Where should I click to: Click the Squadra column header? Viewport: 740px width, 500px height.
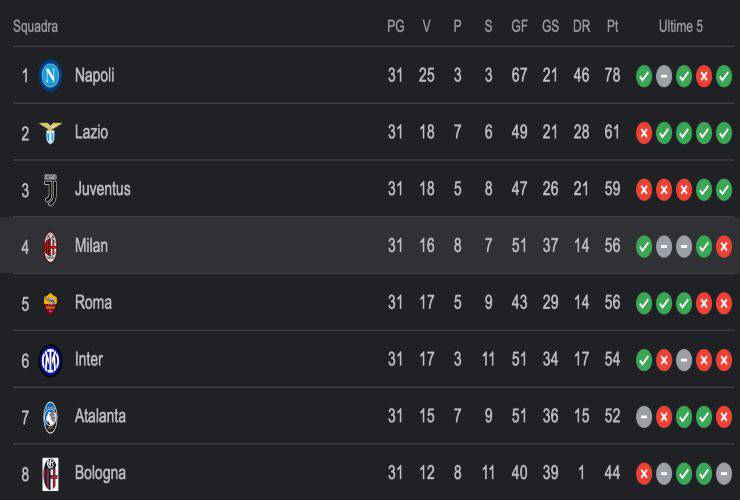pyautogui.click(x=35, y=26)
